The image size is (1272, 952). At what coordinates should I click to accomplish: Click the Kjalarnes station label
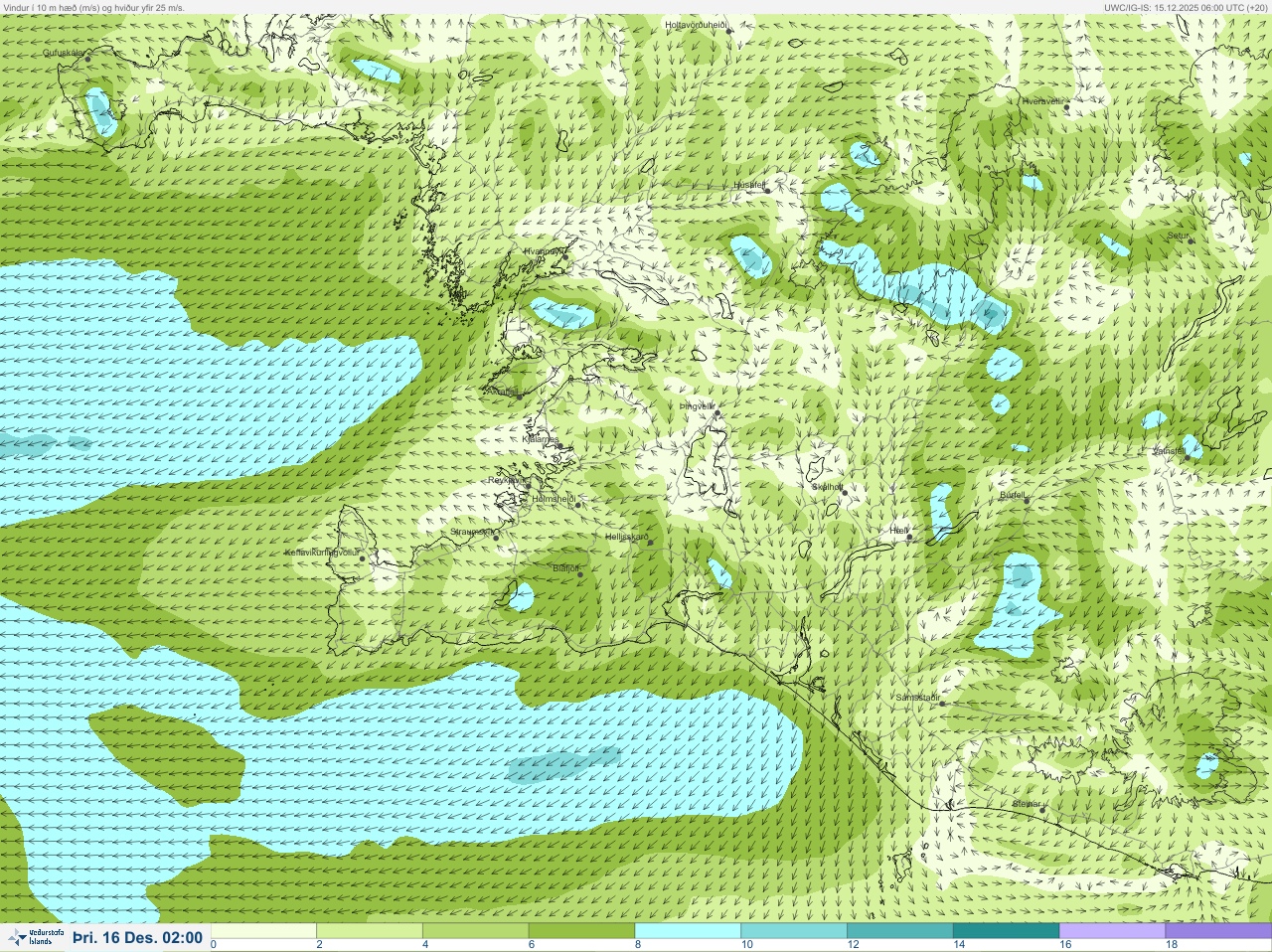pos(541,439)
